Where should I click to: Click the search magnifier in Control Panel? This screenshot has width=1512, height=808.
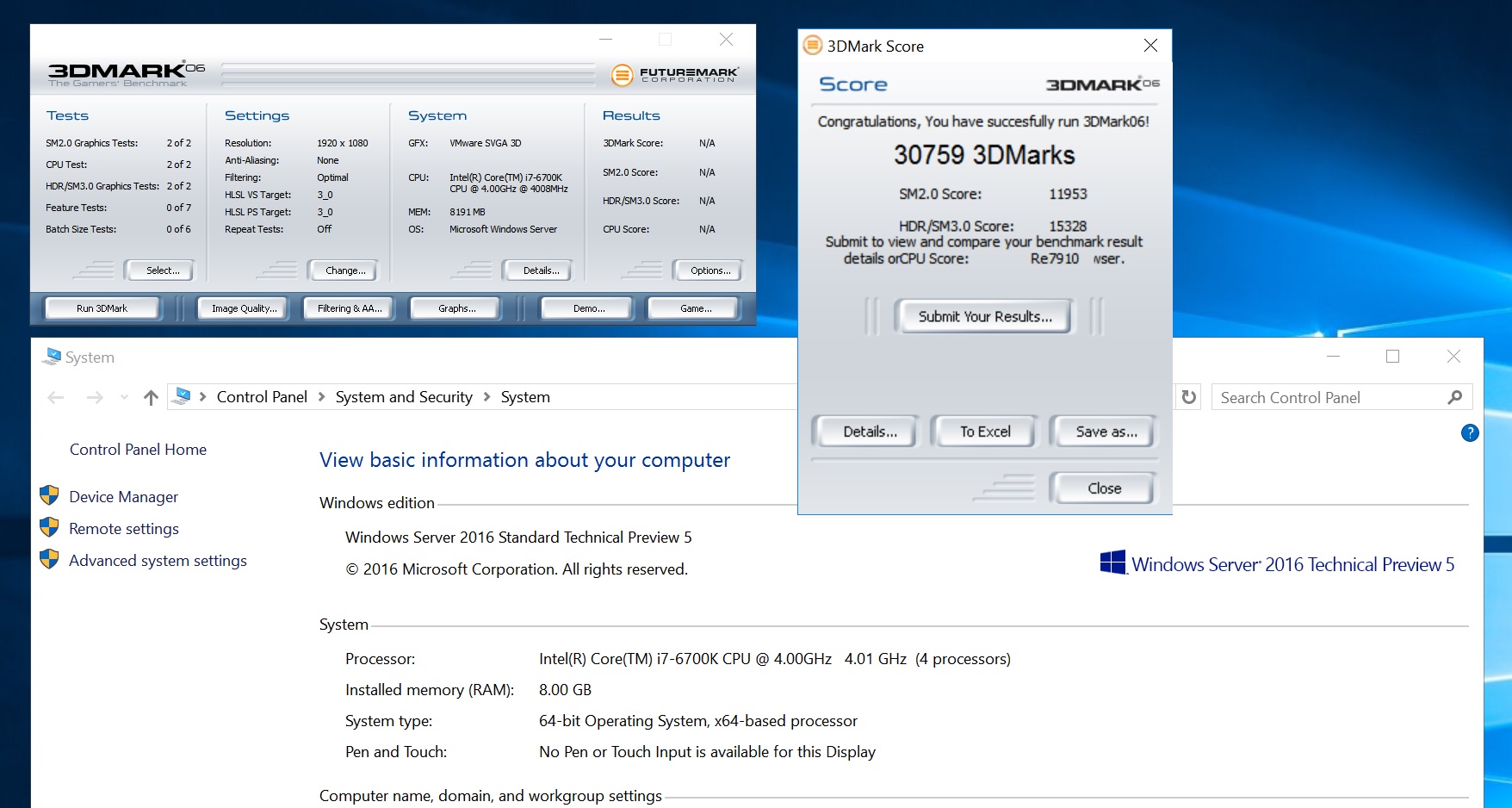pyautogui.click(x=1455, y=397)
